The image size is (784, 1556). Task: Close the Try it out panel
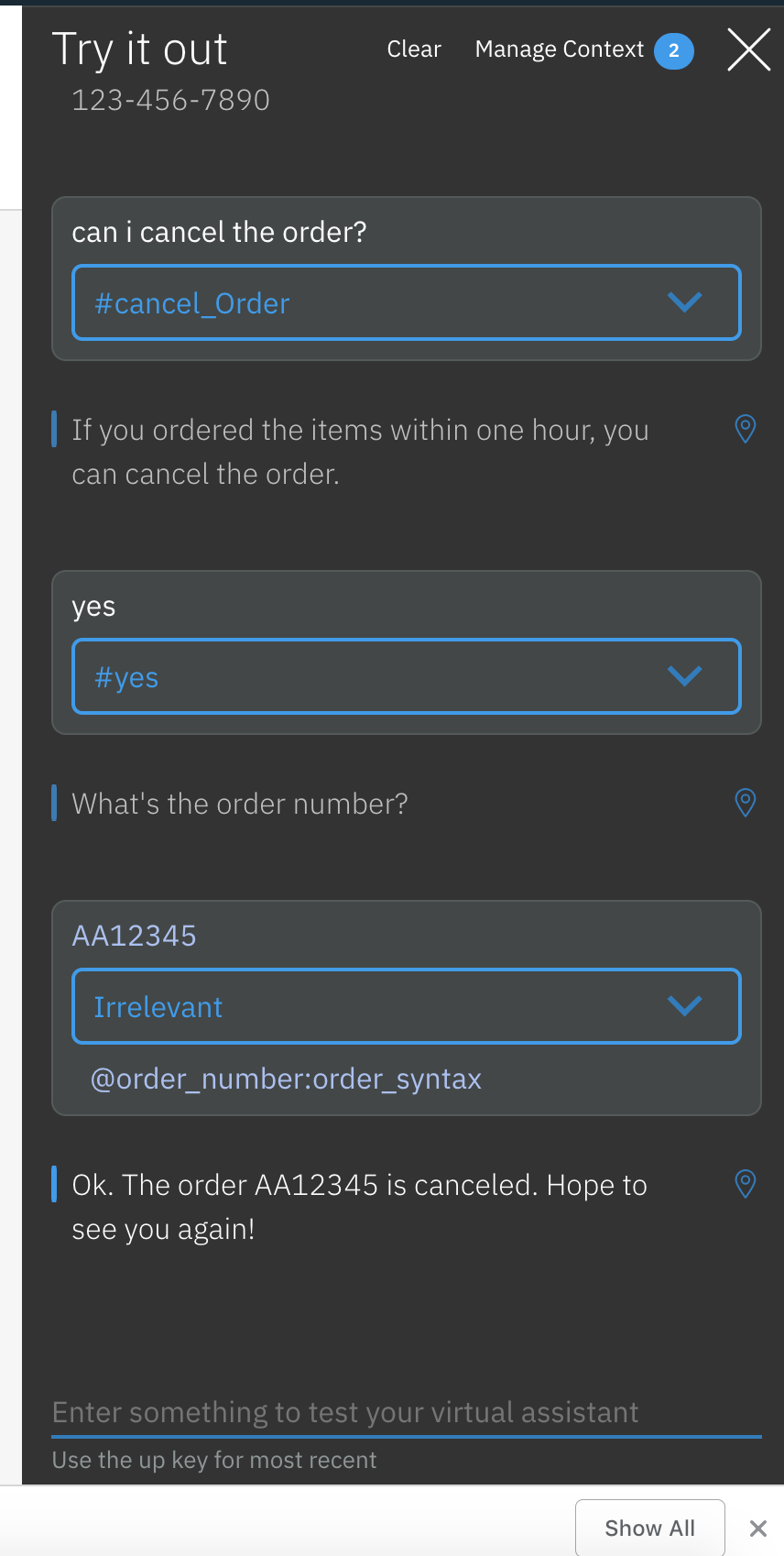(749, 49)
